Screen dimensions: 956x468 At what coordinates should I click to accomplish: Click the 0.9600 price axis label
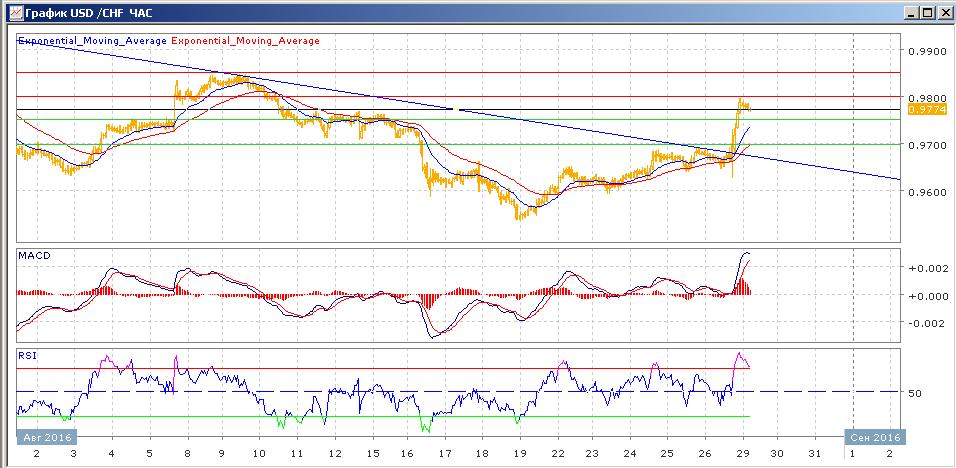point(927,192)
